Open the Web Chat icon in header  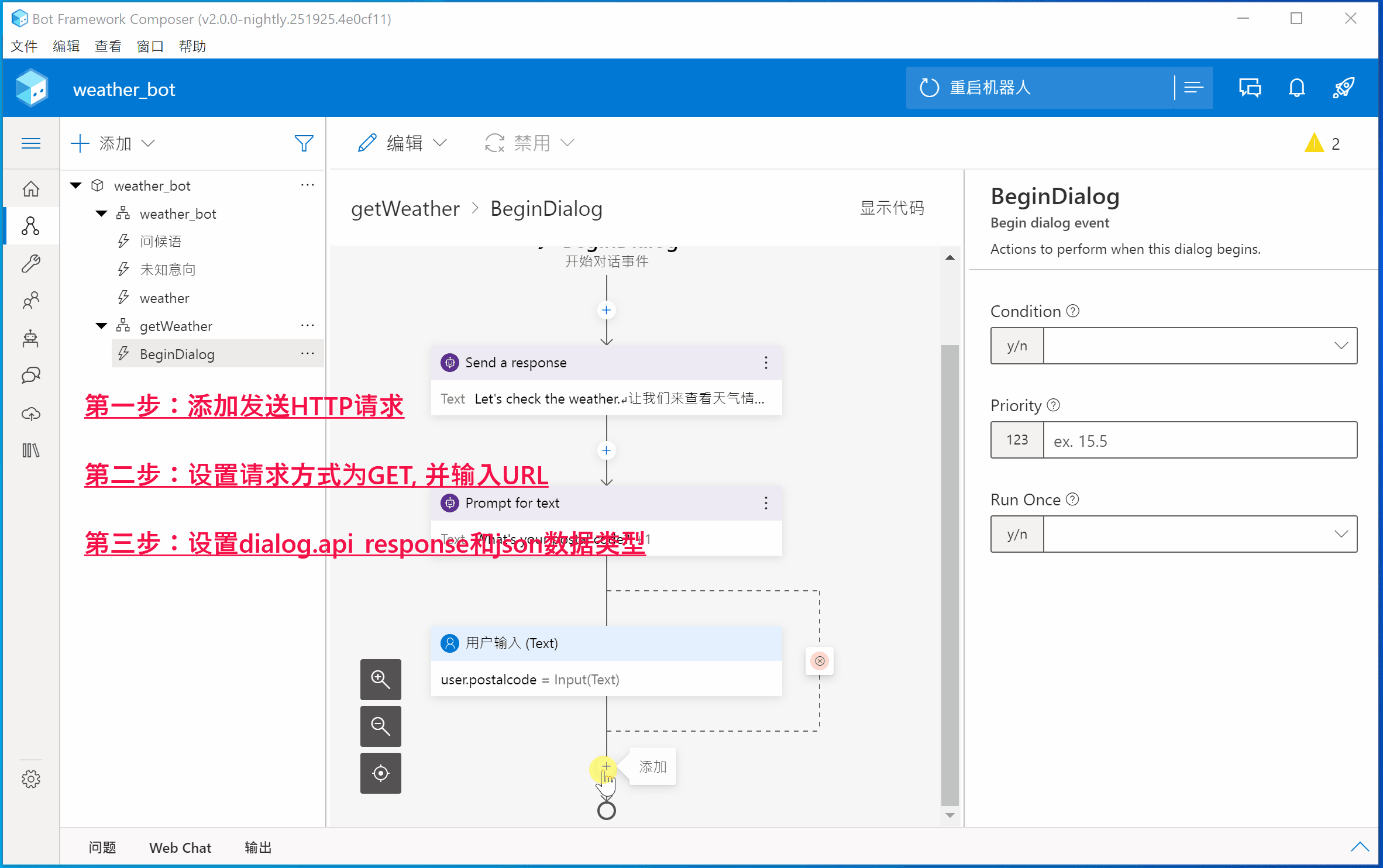pyautogui.click(x=1250, y=88)
